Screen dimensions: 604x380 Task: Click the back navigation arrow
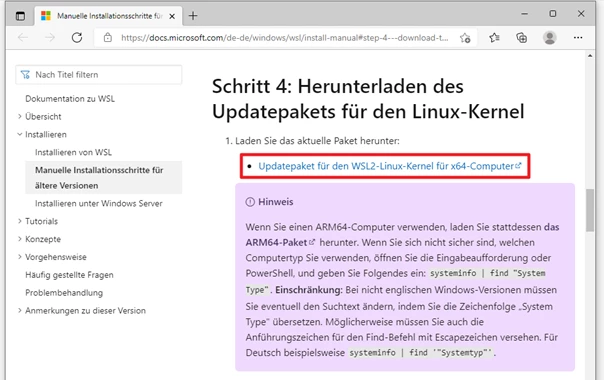tap(23, 37)
